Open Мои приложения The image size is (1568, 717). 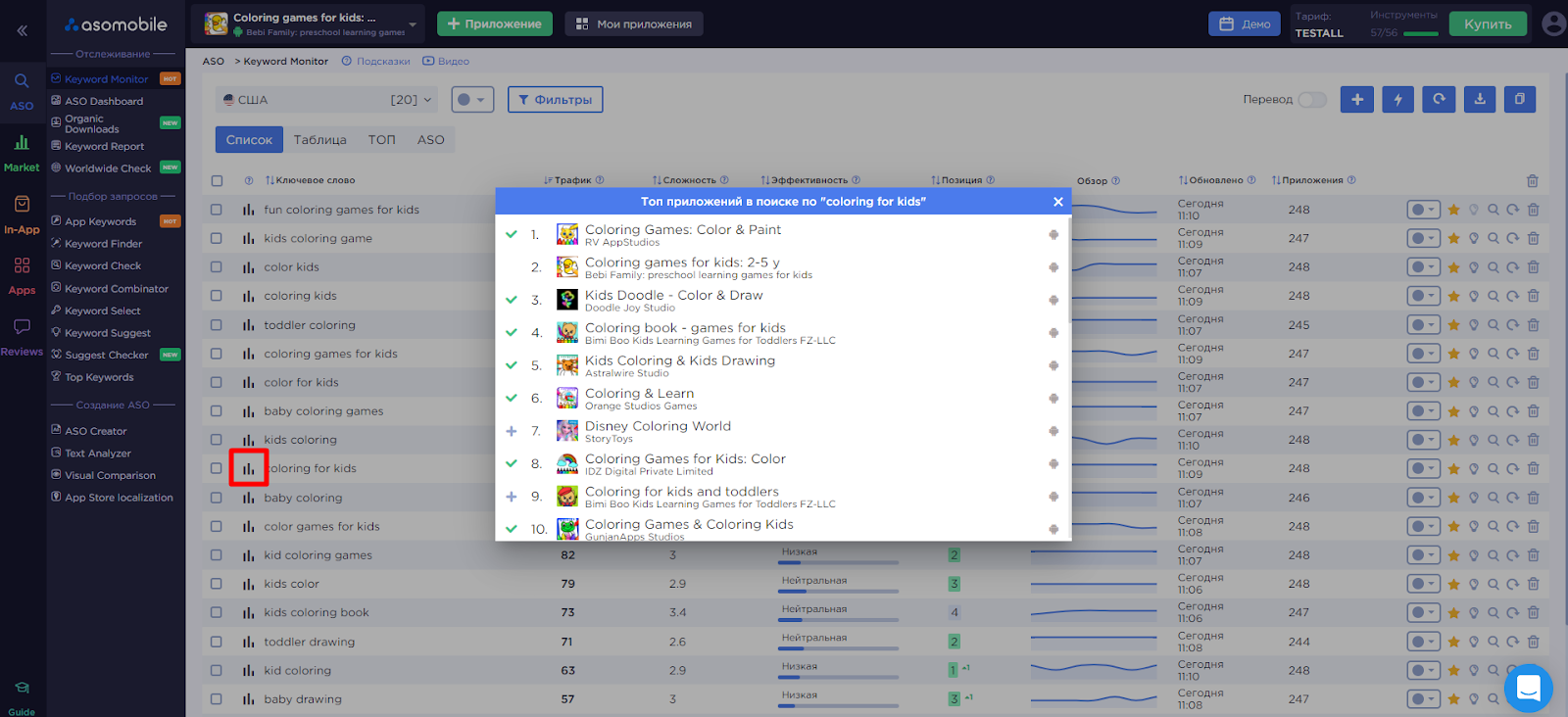click(x=634, y=24)
